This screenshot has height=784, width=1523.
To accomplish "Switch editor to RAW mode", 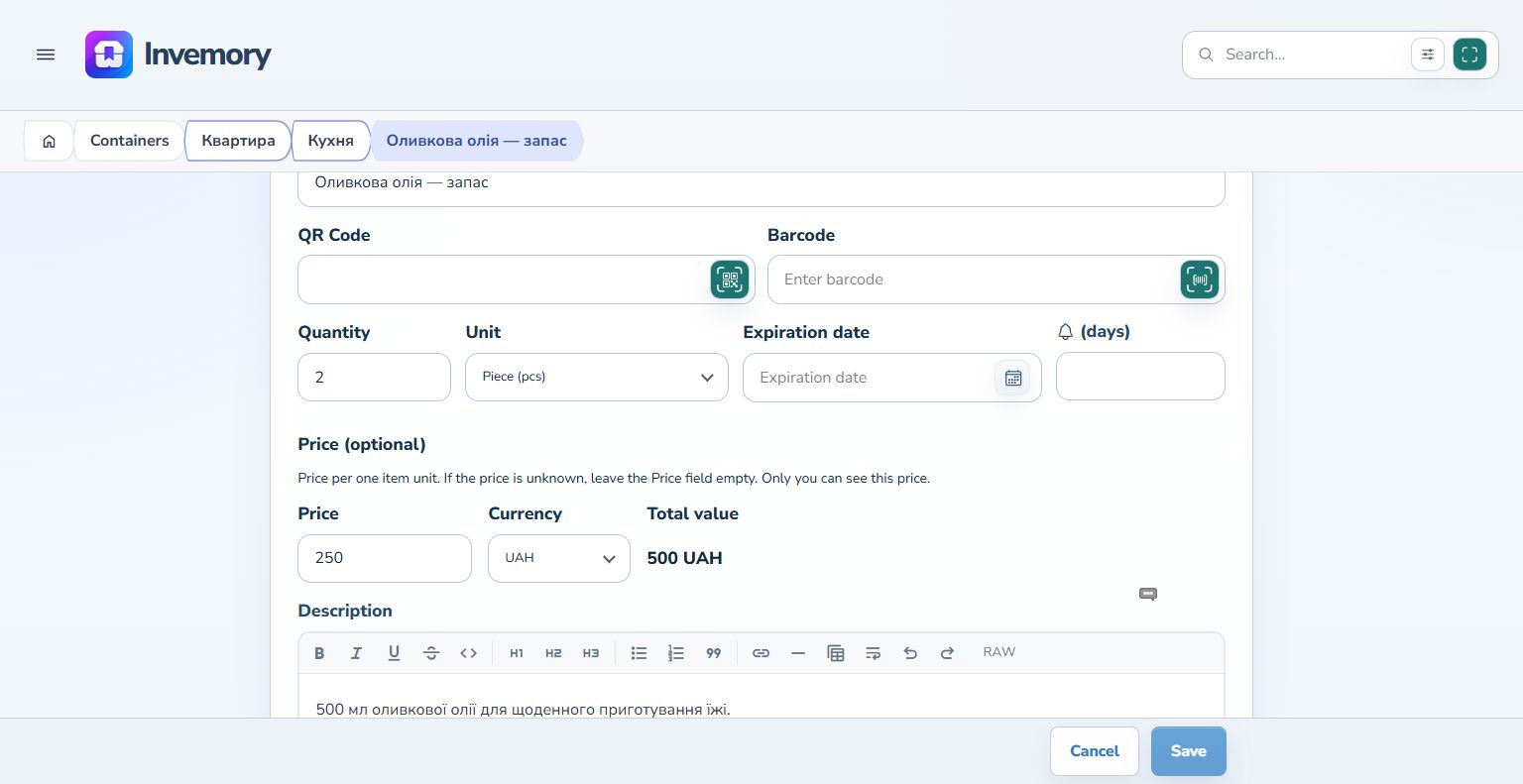I will tap(999, 652).
